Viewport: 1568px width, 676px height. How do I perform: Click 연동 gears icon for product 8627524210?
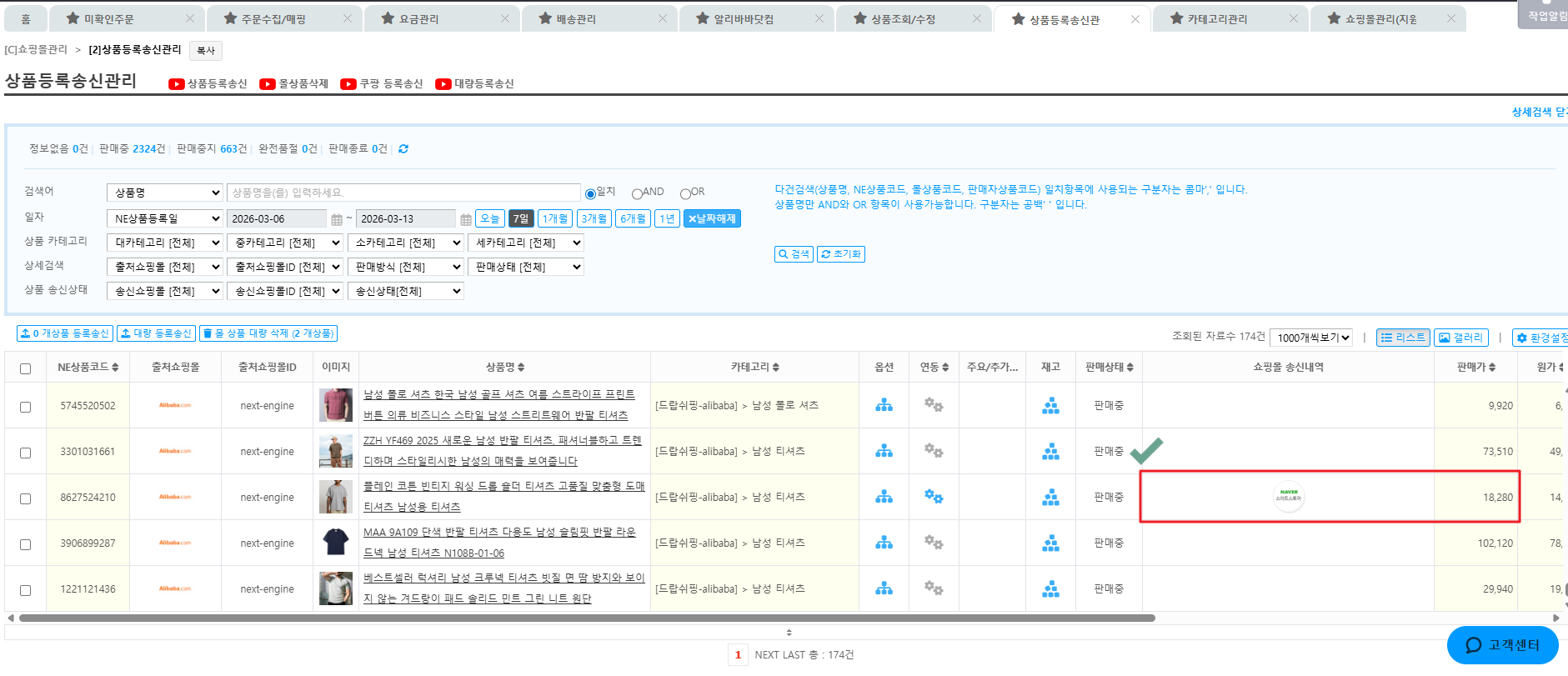point(934,498)
